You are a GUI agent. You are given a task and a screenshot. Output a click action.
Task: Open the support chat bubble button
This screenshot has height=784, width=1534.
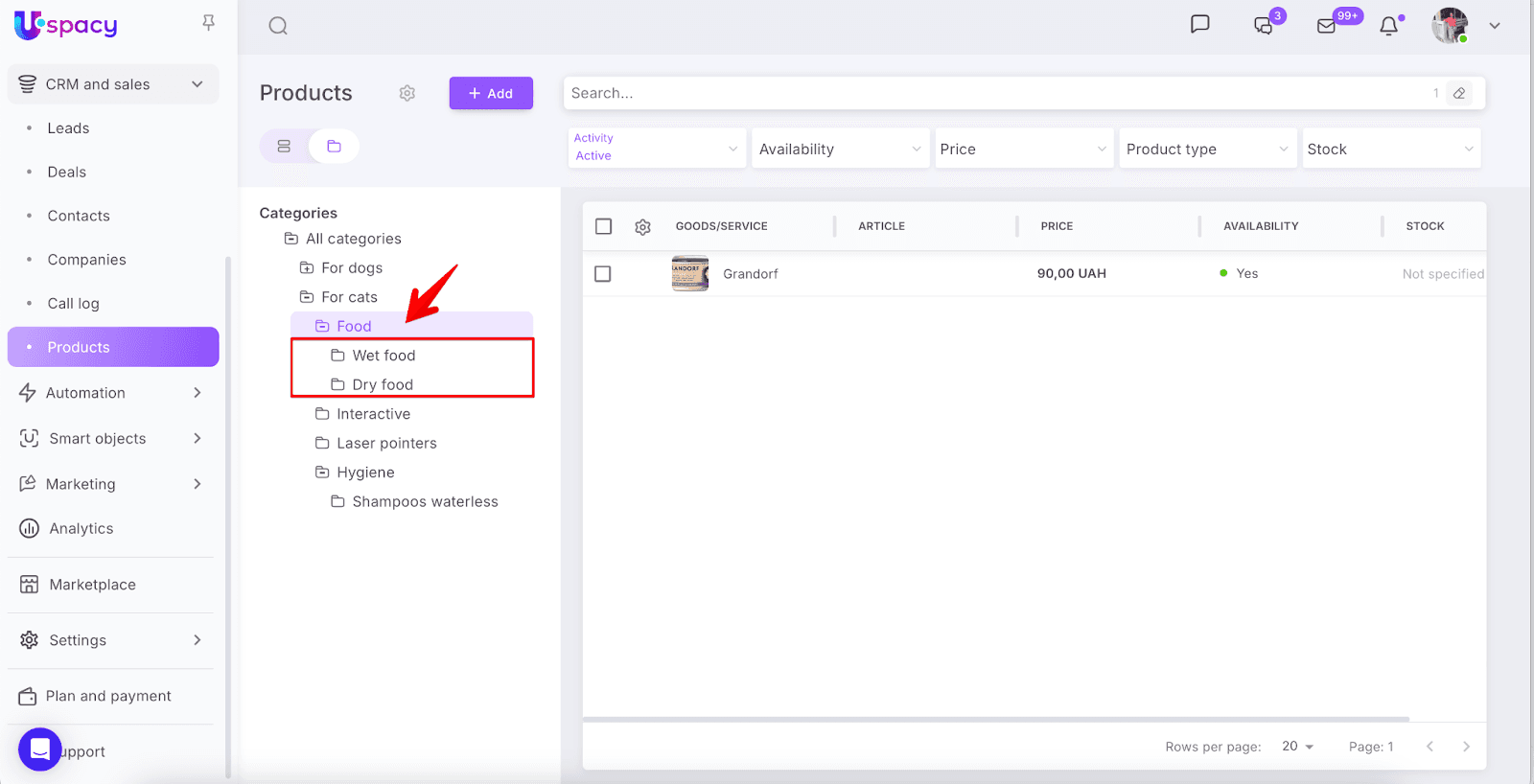coord(40,749)
